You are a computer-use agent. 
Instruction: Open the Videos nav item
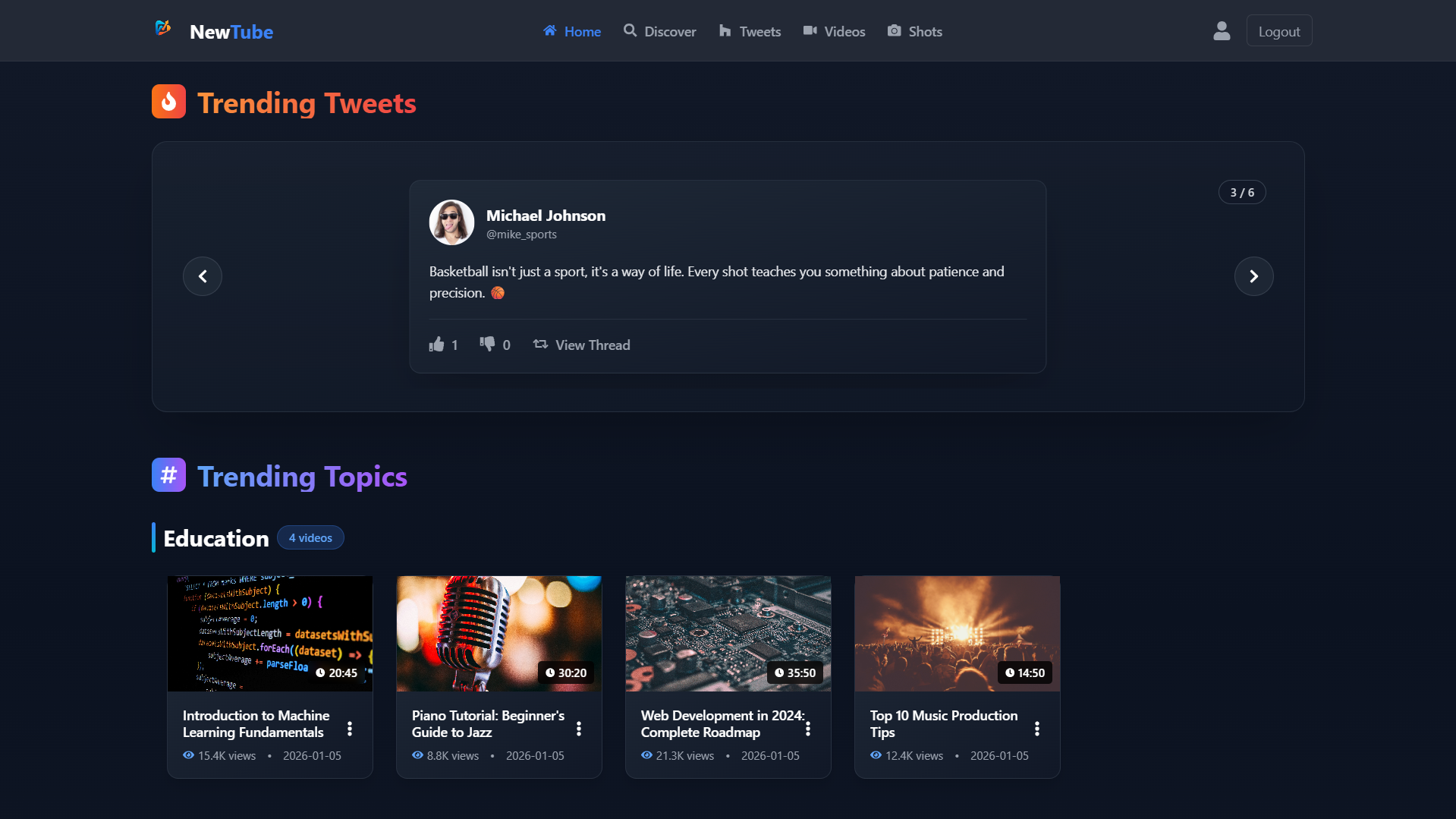[x=834, y=31]
